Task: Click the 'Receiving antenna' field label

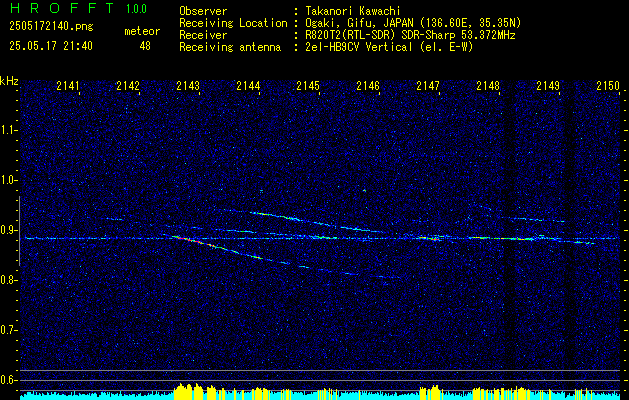Action: point(230,47)
